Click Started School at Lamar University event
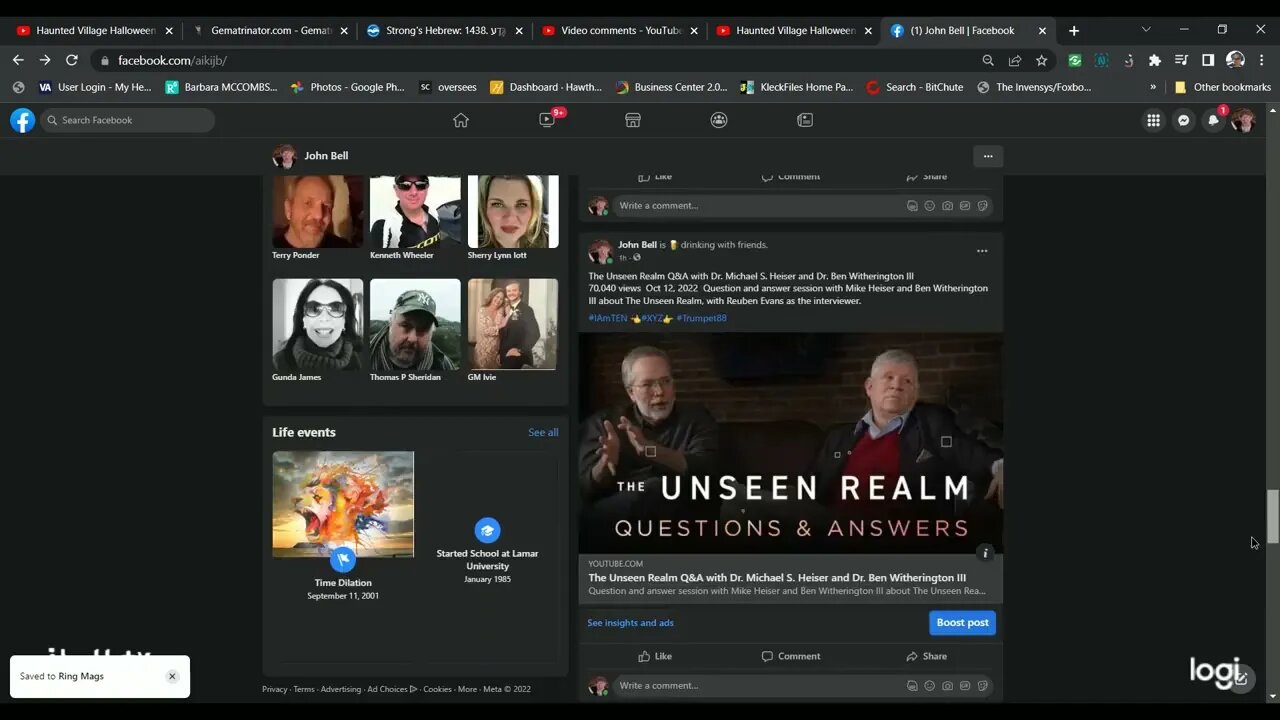 (x=487, y=559)
